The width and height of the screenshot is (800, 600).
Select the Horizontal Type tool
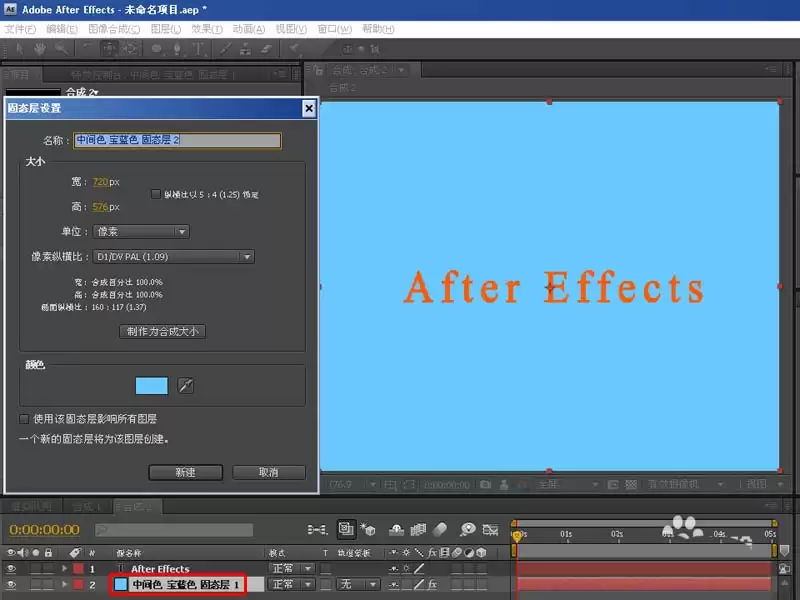197,49
